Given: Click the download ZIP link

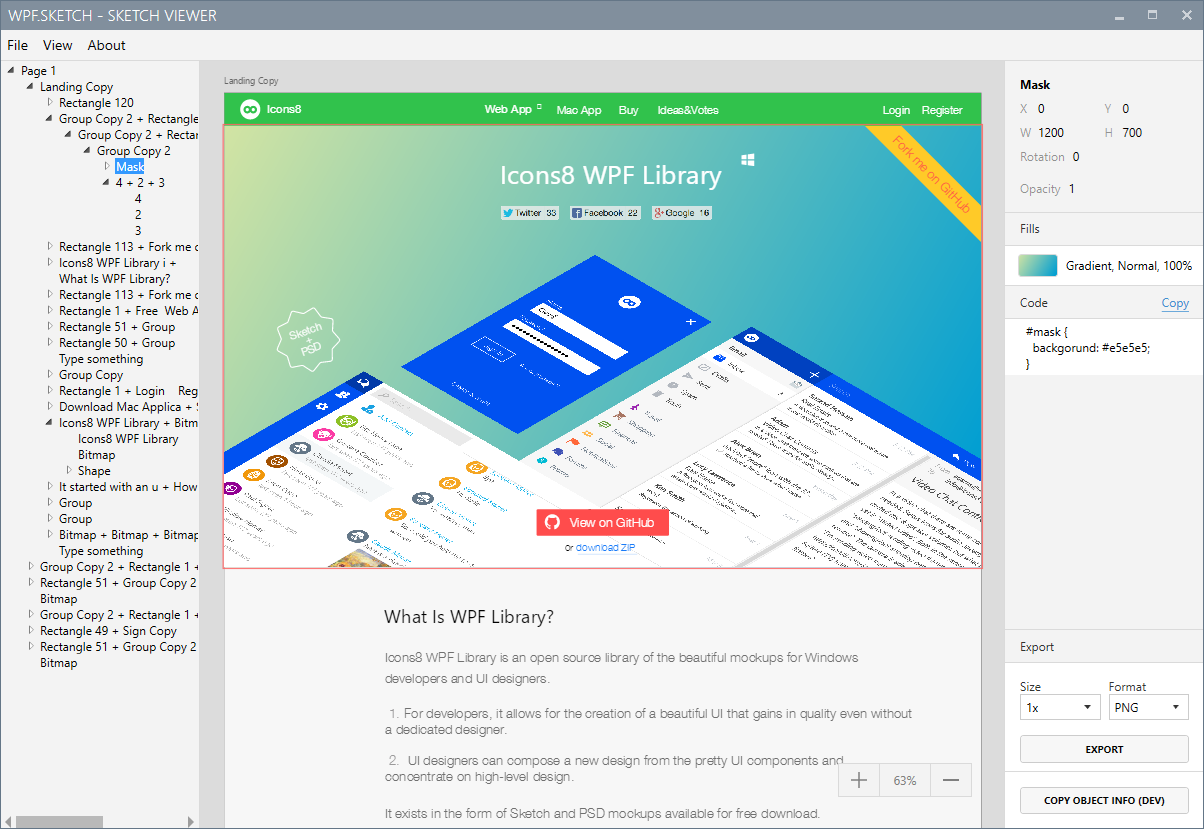Looking at the screenshot, I should (x=605, y=547).
